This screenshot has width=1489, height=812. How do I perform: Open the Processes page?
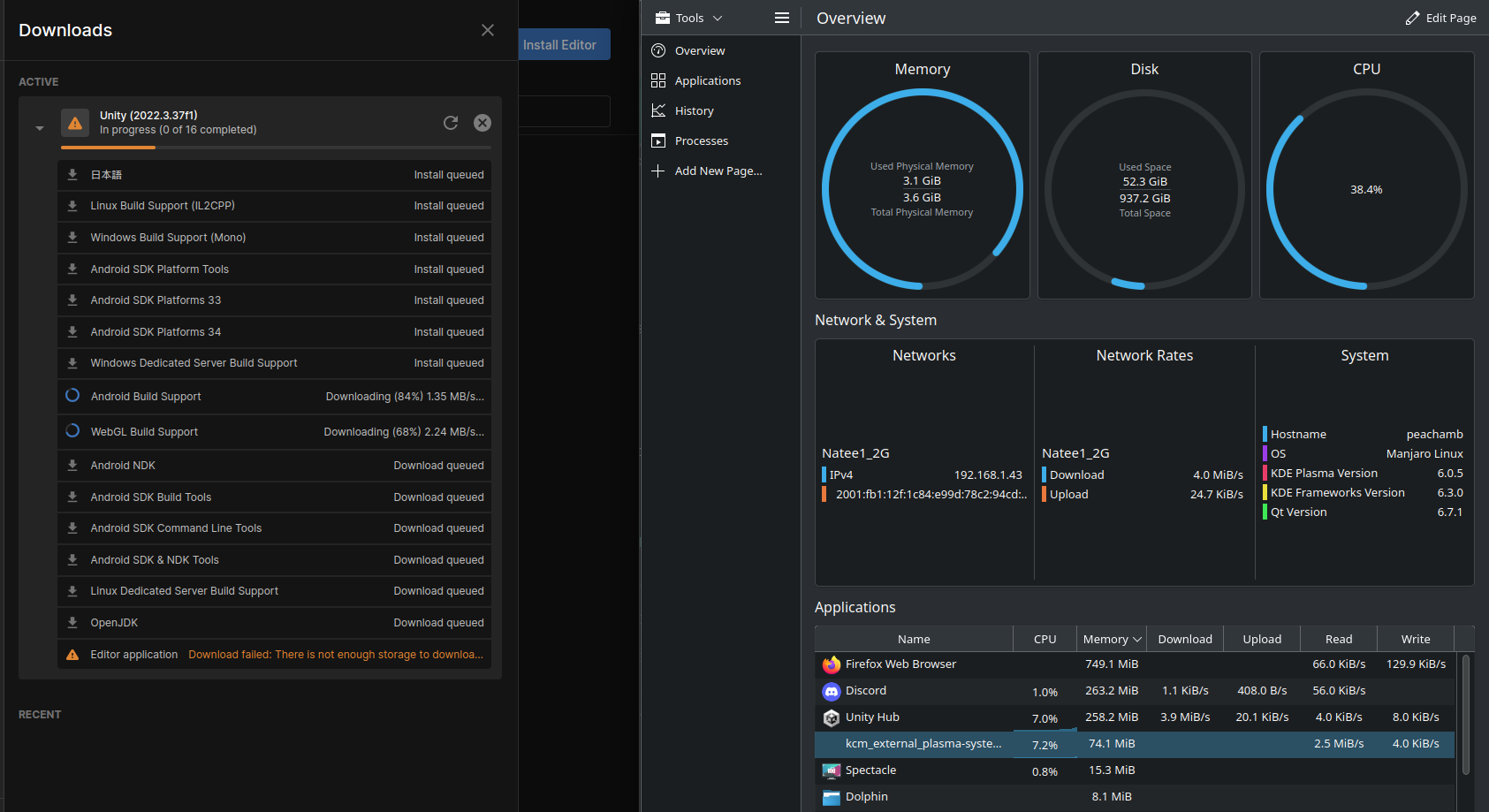point(701,141)
